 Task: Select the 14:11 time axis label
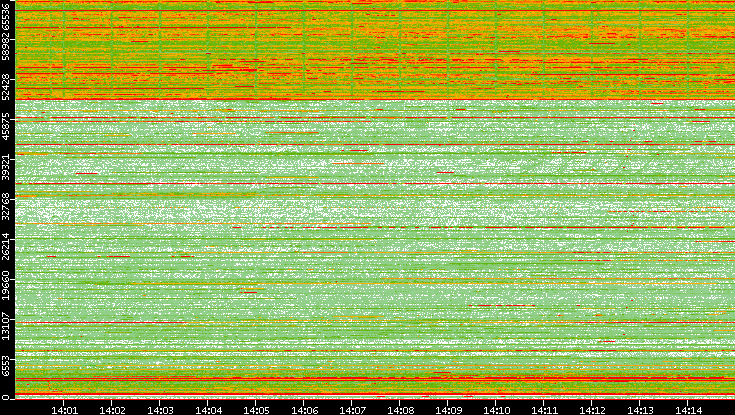click(x=544, y=410)
